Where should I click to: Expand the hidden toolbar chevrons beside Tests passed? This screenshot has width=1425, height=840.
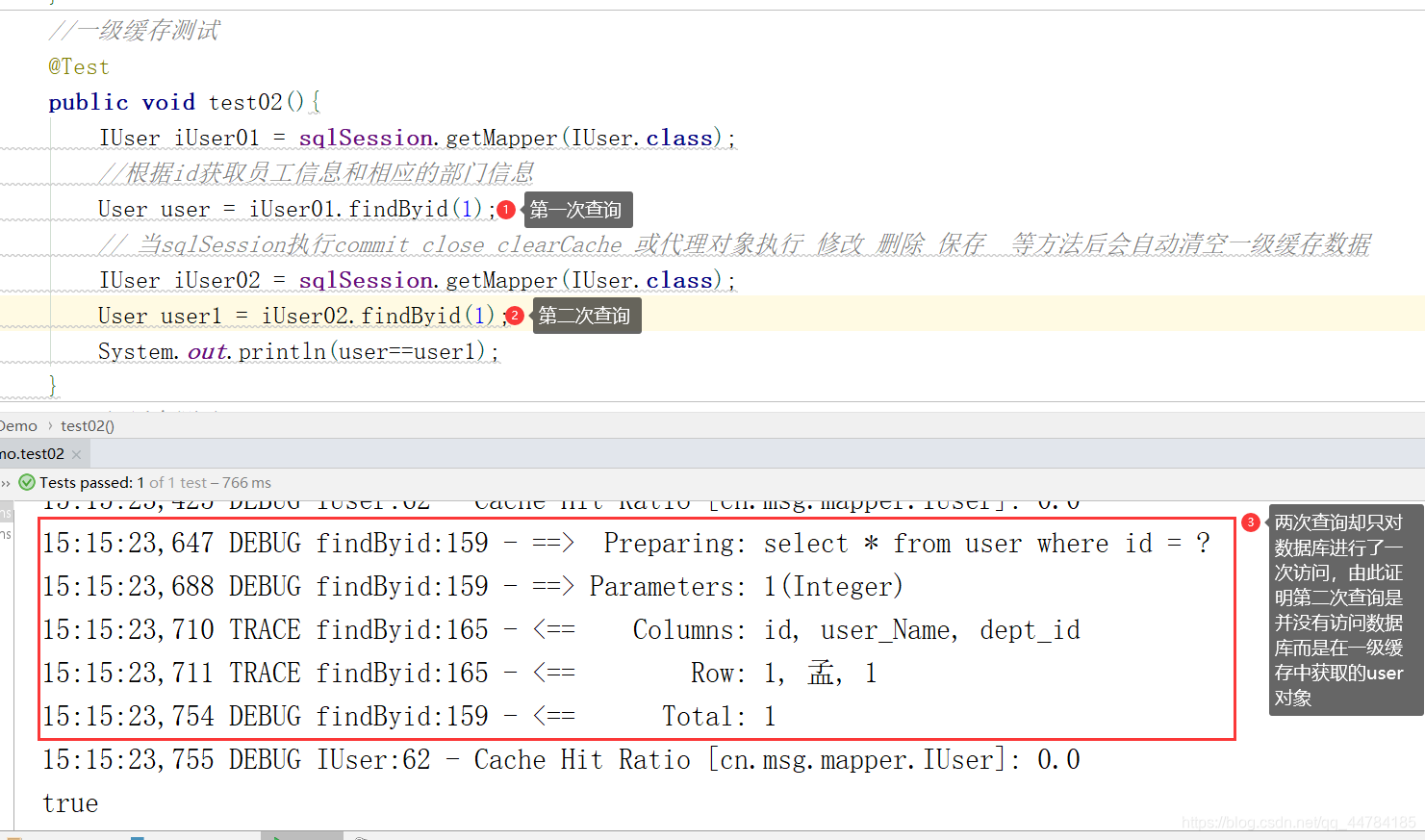click(6, 483)
